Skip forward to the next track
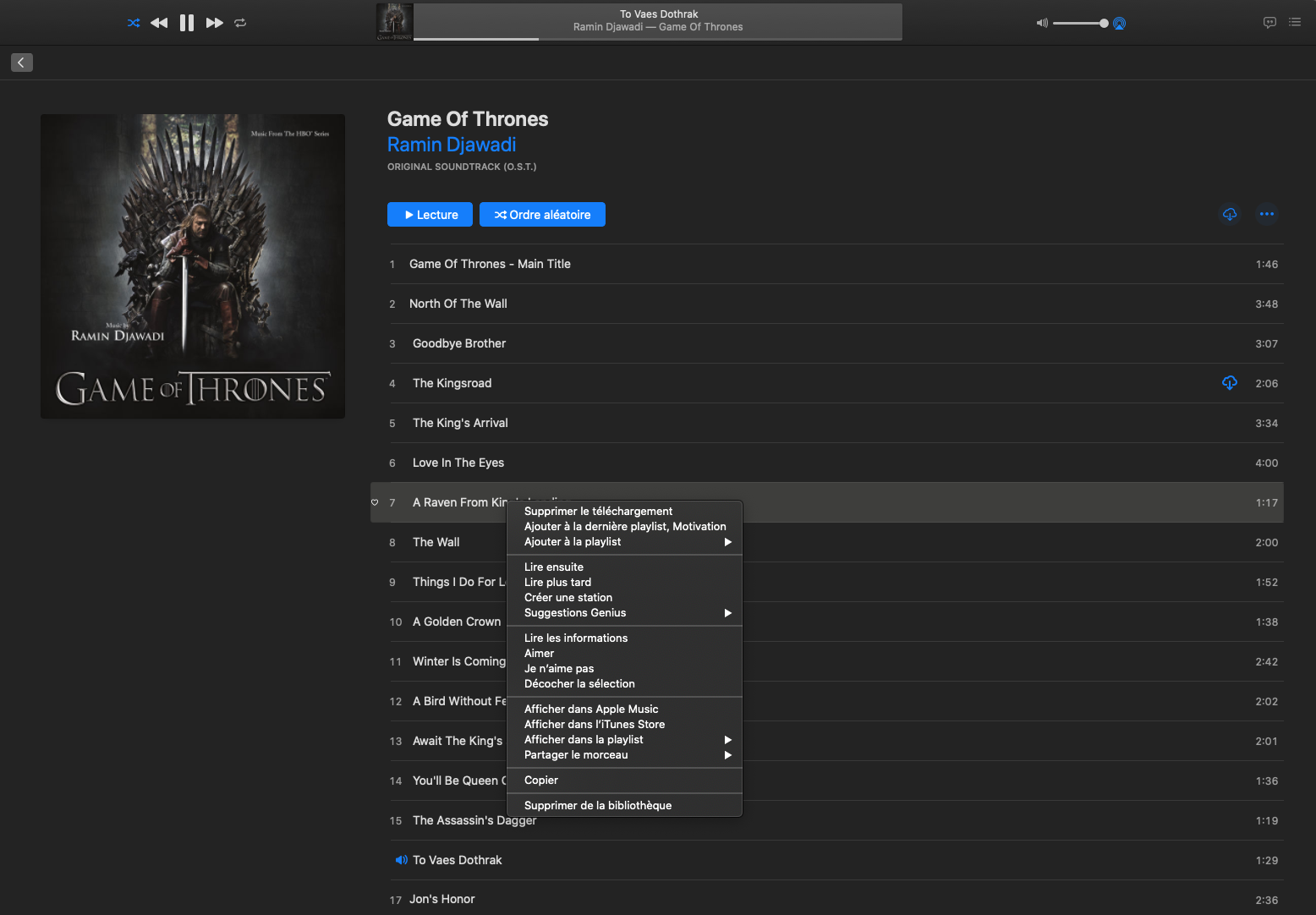Screen dimensions: 1316x915 (215, 23)
